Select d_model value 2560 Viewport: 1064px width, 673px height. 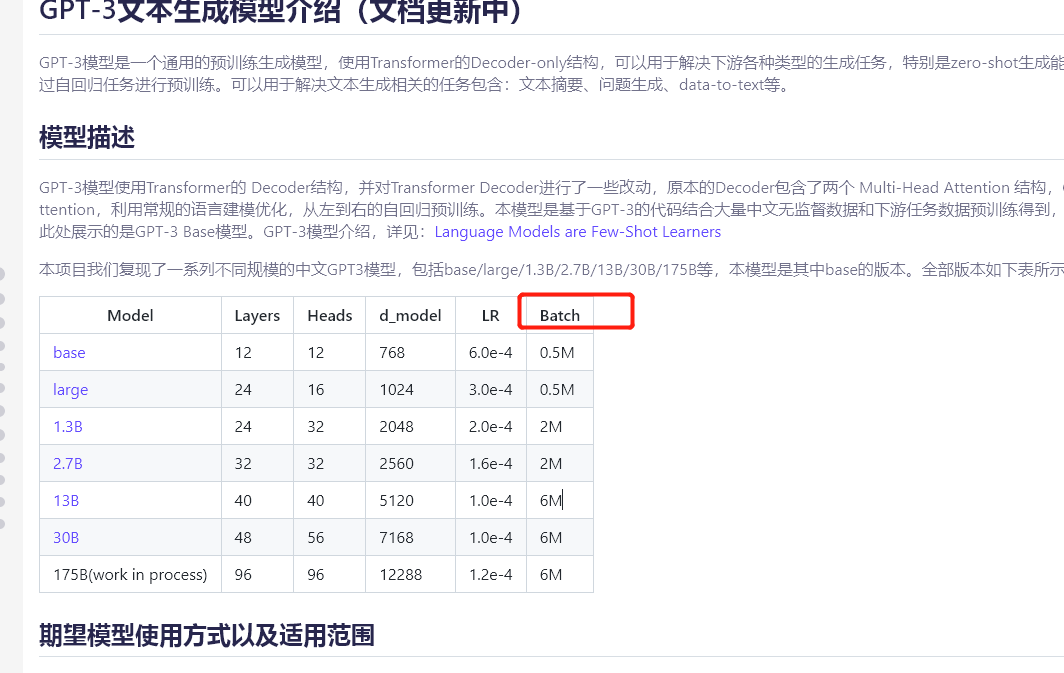tap(396, 464)
